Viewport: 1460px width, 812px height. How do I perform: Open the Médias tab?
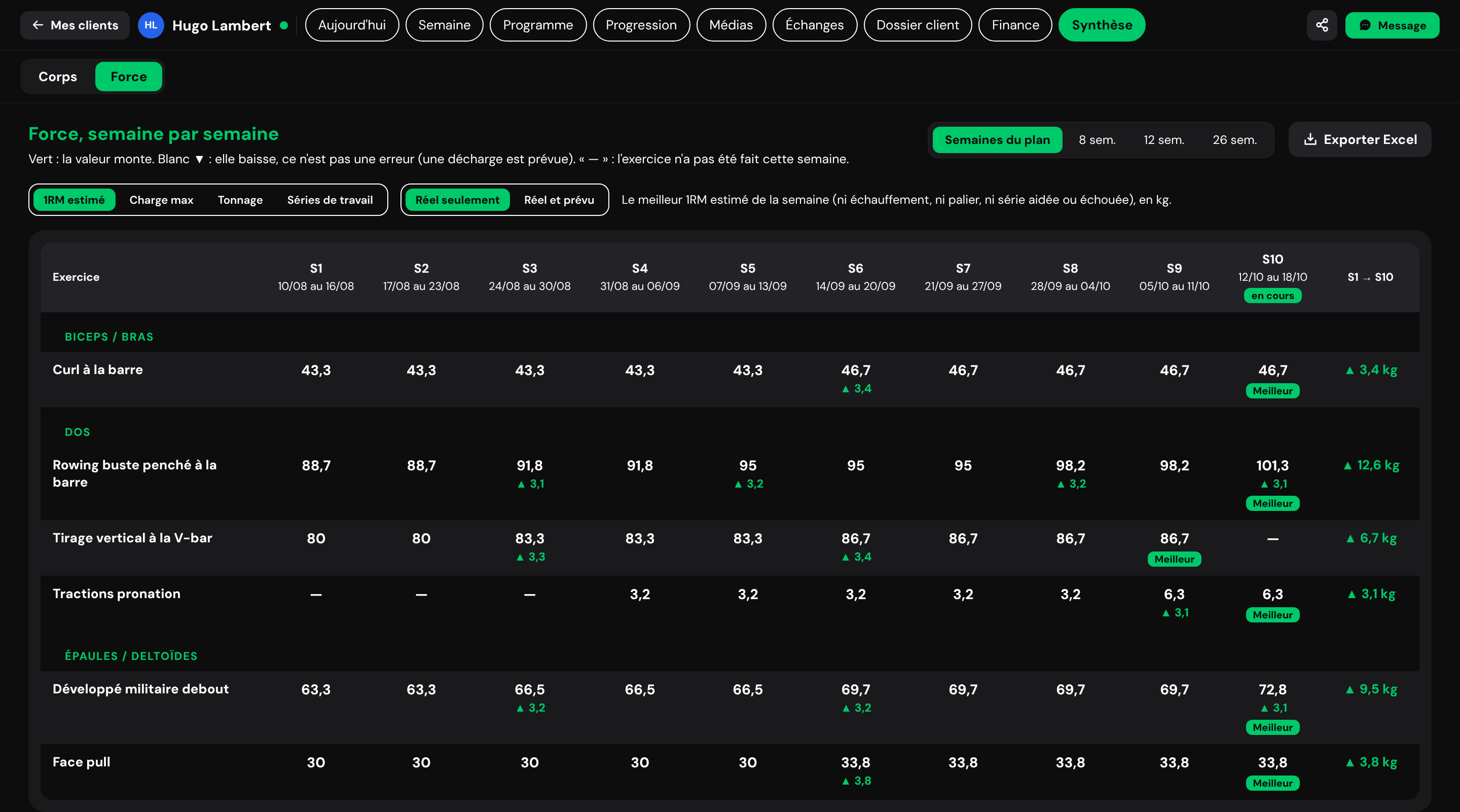click(x=731, y=25)
